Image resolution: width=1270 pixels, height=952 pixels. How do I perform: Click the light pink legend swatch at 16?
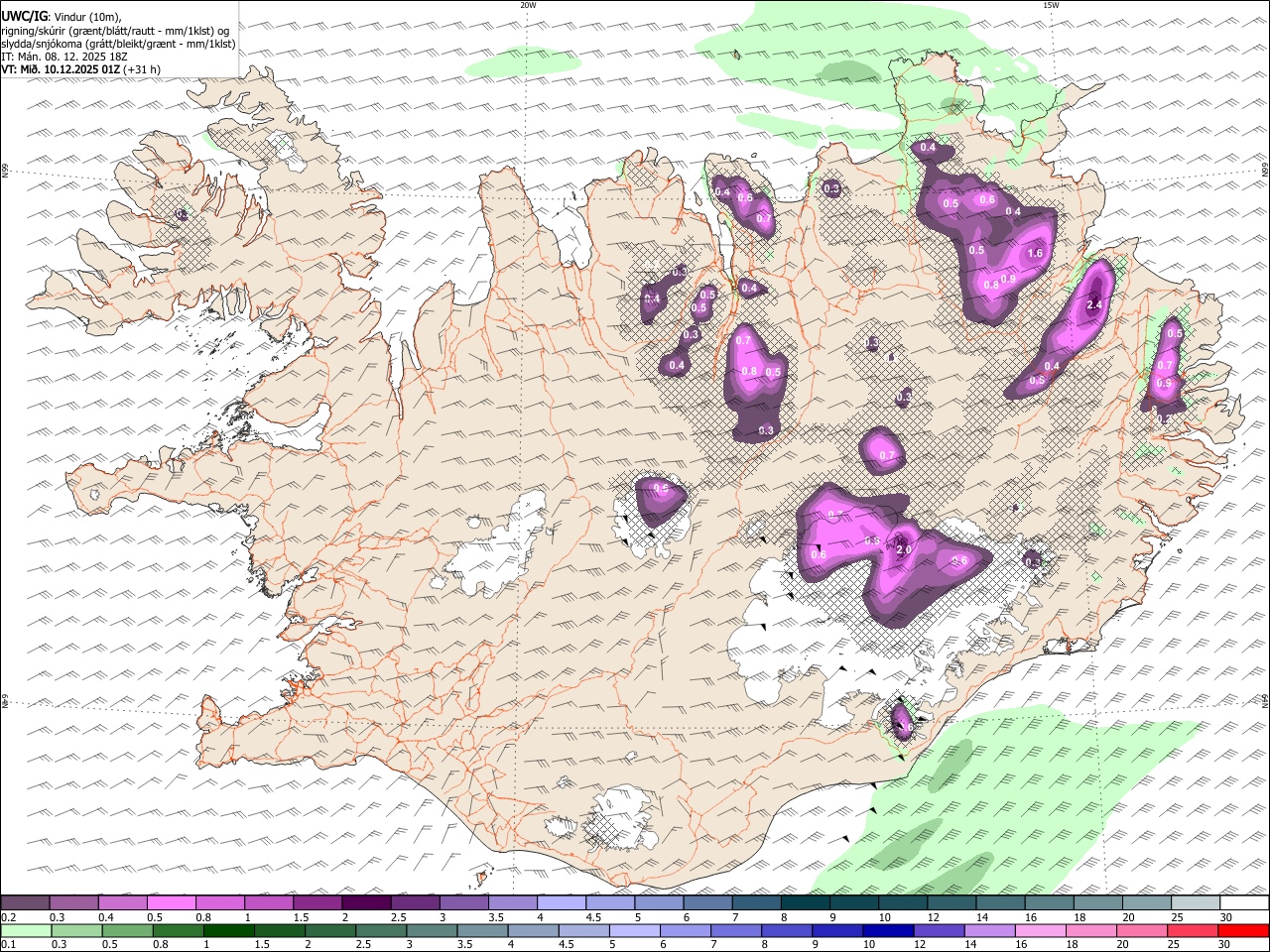click(1041, 931)
